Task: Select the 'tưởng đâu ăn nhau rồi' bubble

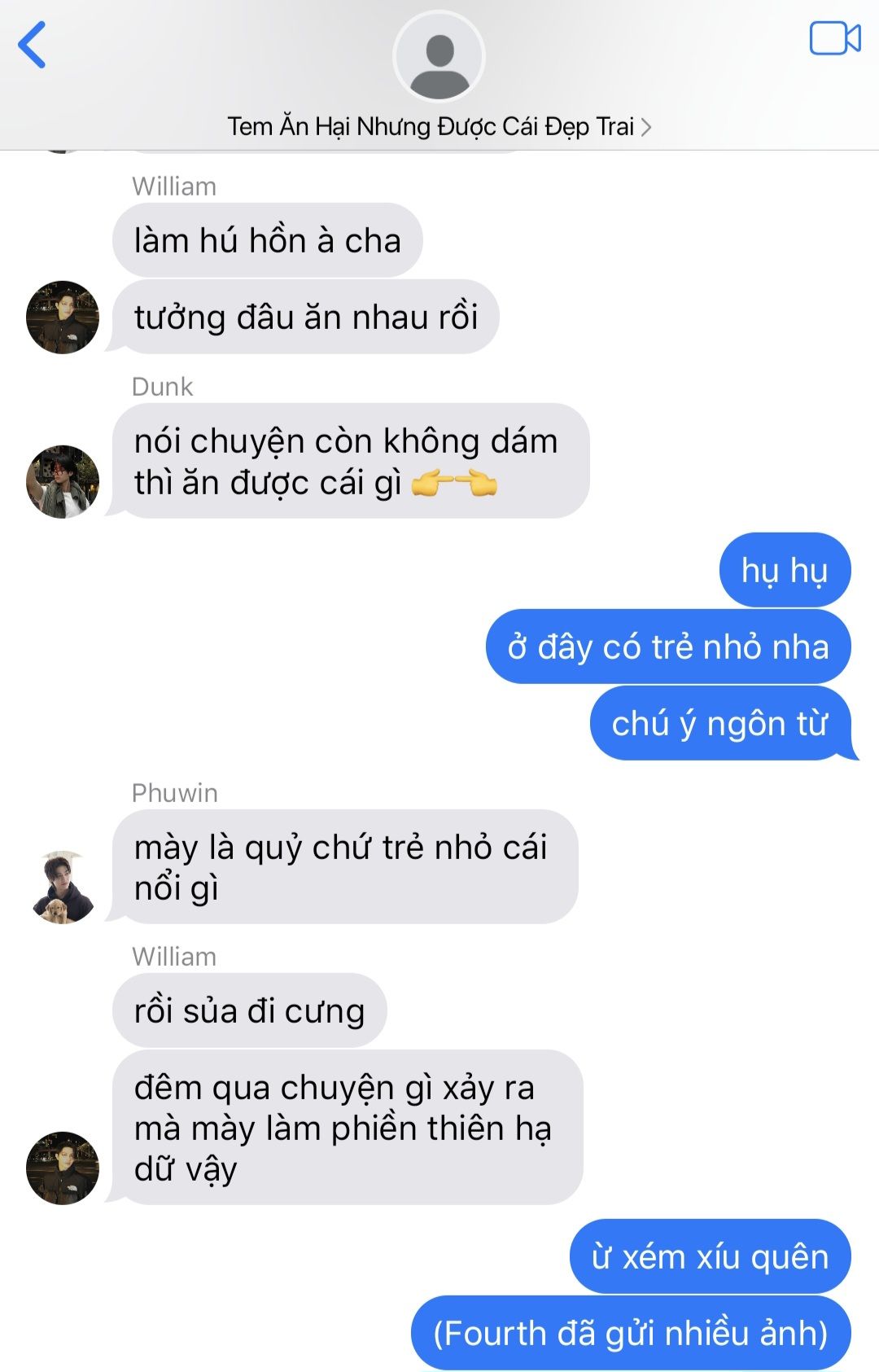Action: tap(305, 317)
